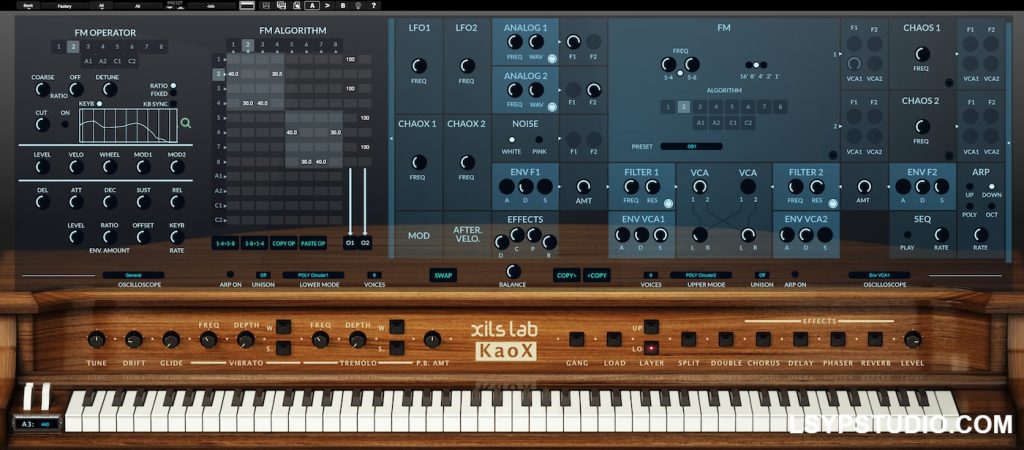Select PINK noise LED
1024x450 pixels.
coord(539,139)
